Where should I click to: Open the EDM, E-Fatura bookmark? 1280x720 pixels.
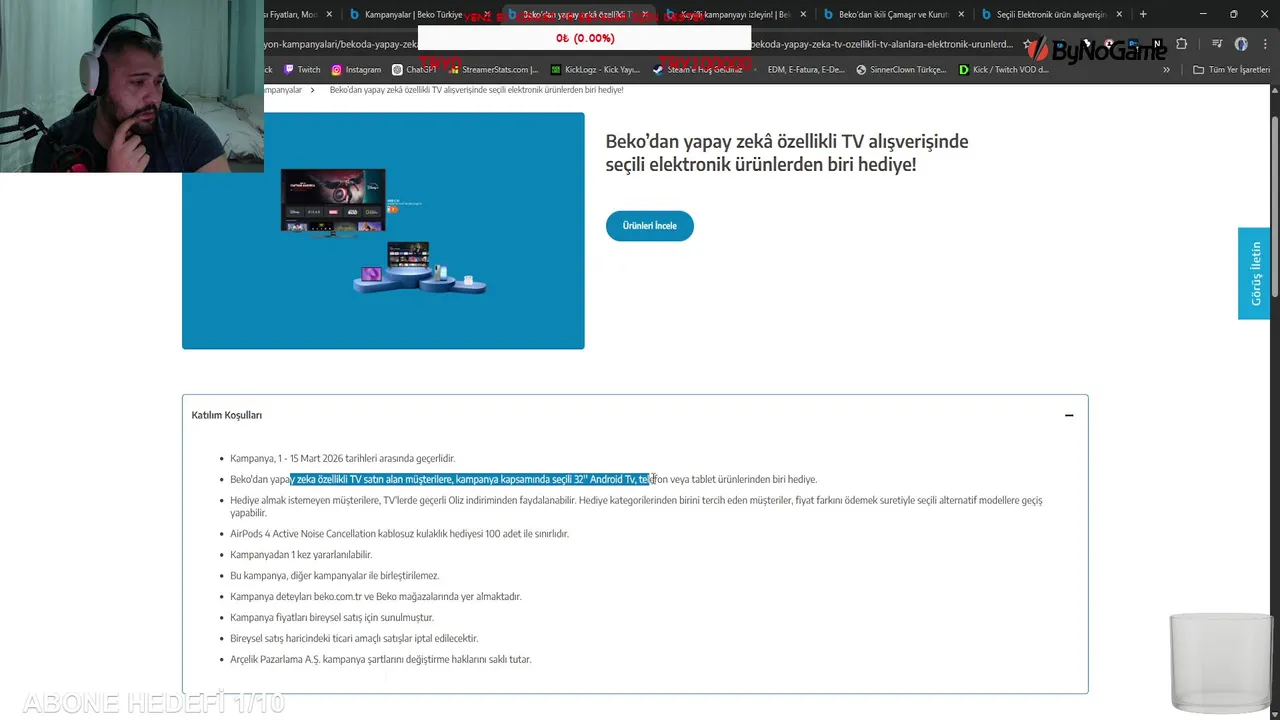coord(806,69)
